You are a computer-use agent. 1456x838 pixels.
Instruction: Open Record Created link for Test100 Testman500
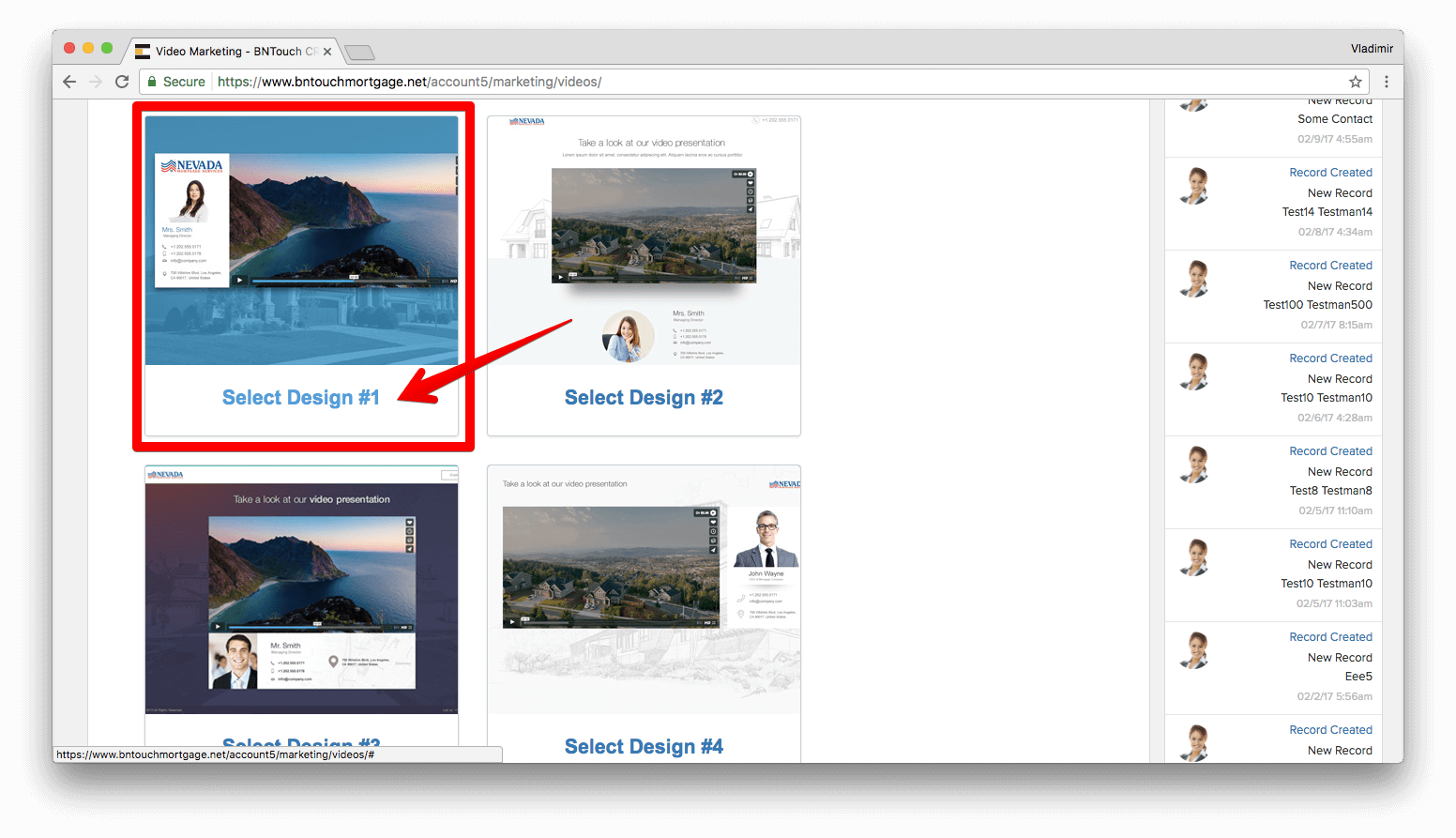[1330, 266]
